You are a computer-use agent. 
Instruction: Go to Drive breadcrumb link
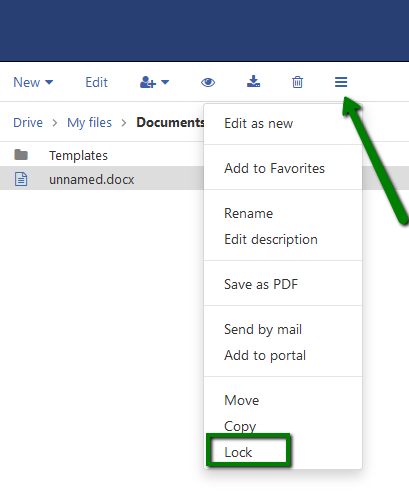pyautogui.click(x=28, y=123)
